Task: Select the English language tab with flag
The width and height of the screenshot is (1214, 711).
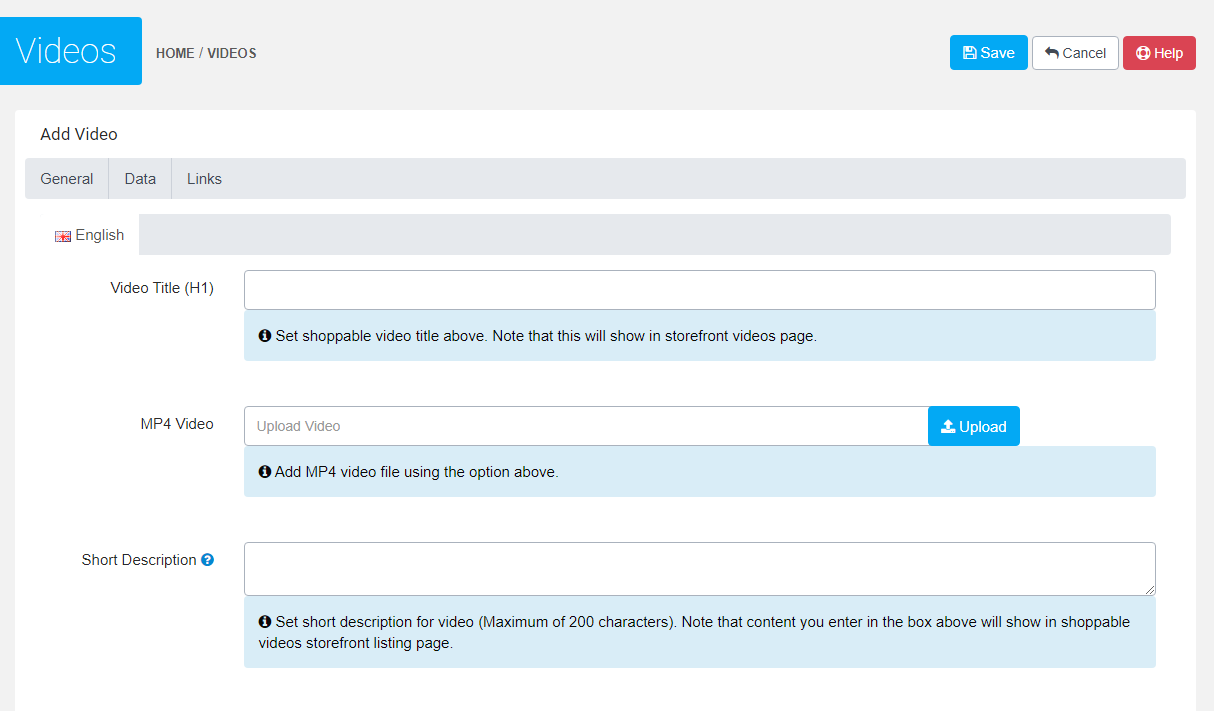Action: (x=90, y=235)
